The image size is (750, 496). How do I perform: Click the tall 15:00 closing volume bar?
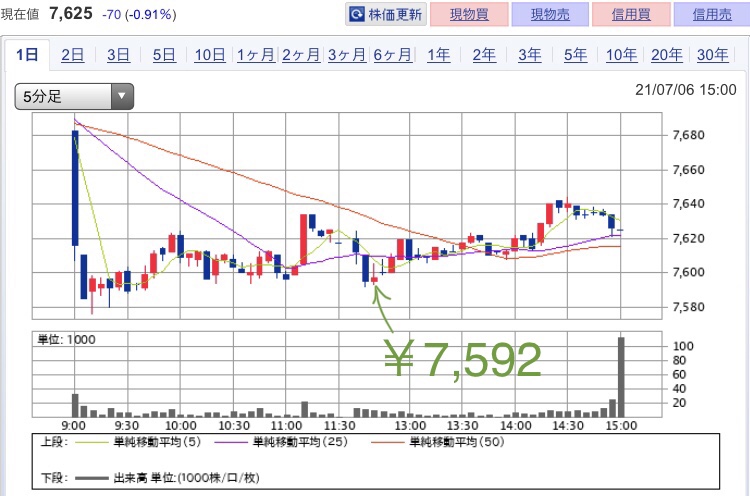621,377
